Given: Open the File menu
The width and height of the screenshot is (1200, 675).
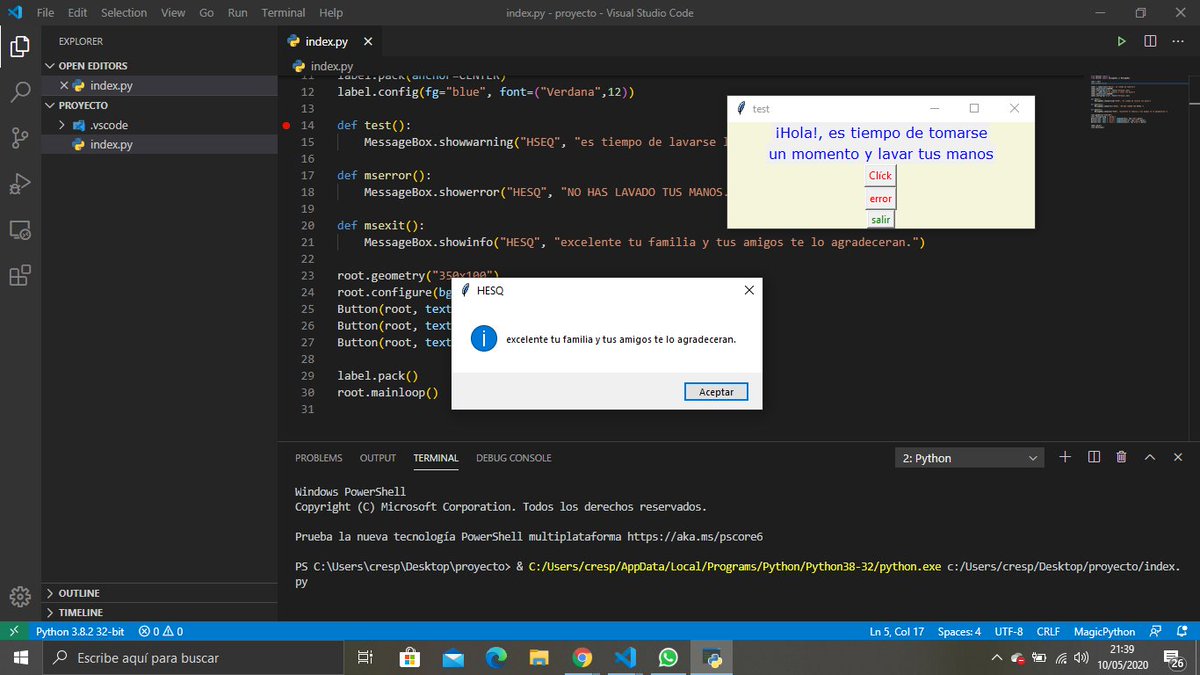Looking at the screenshot, I should point(45,13).
